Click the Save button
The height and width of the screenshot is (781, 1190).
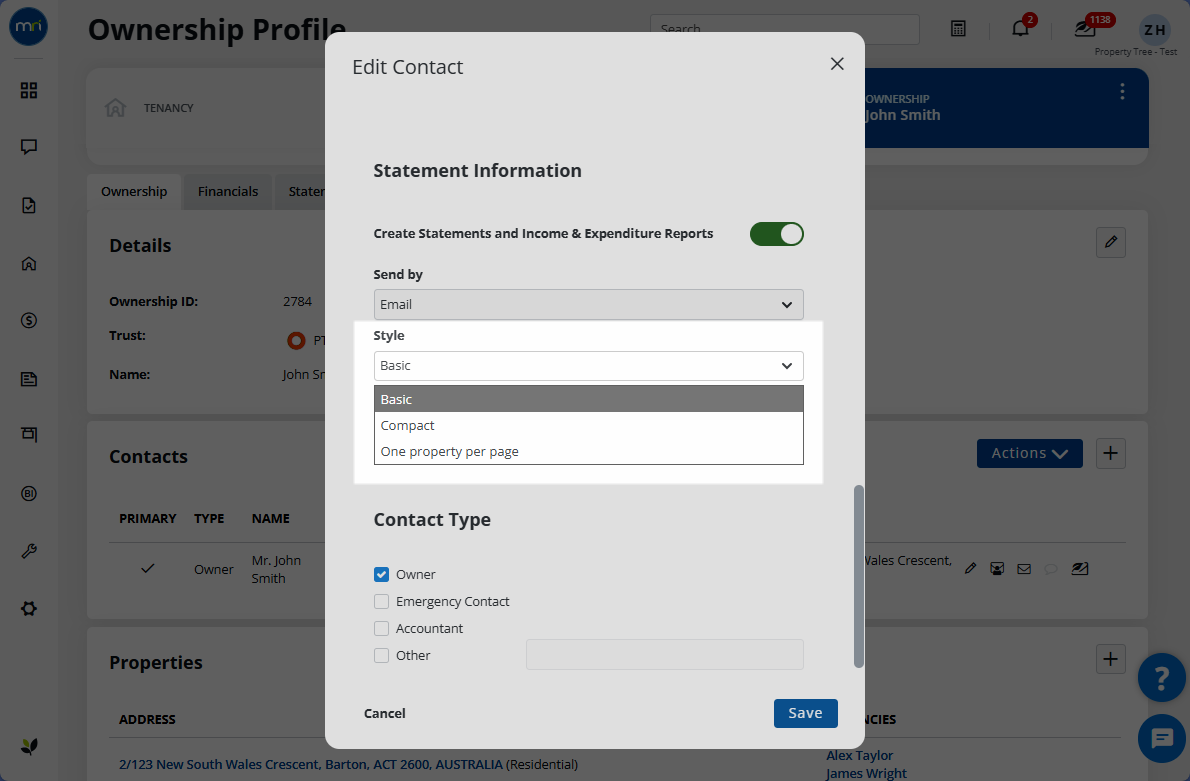[805, 713]
